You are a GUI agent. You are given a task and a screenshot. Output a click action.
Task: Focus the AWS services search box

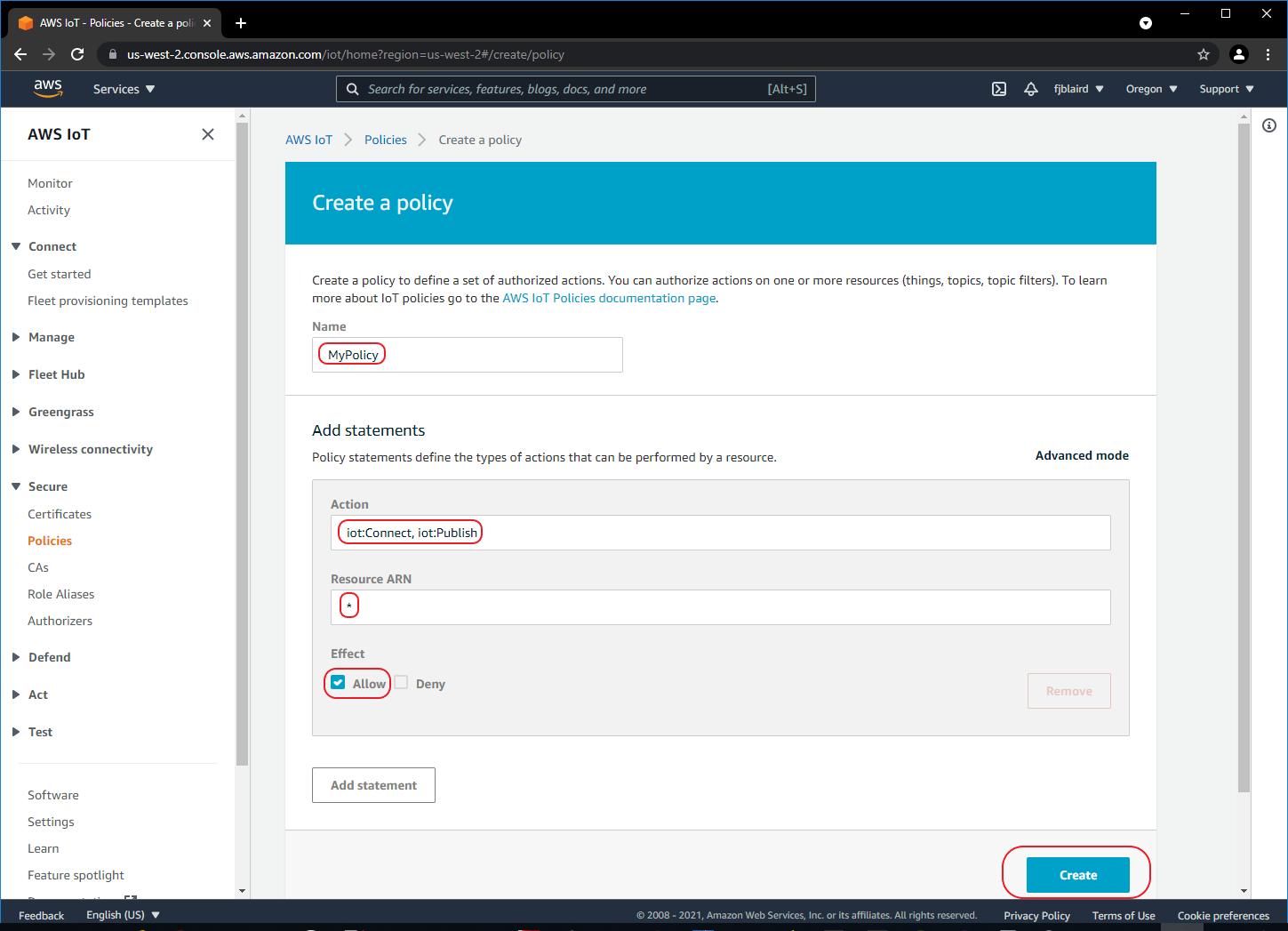coord(576,89)
